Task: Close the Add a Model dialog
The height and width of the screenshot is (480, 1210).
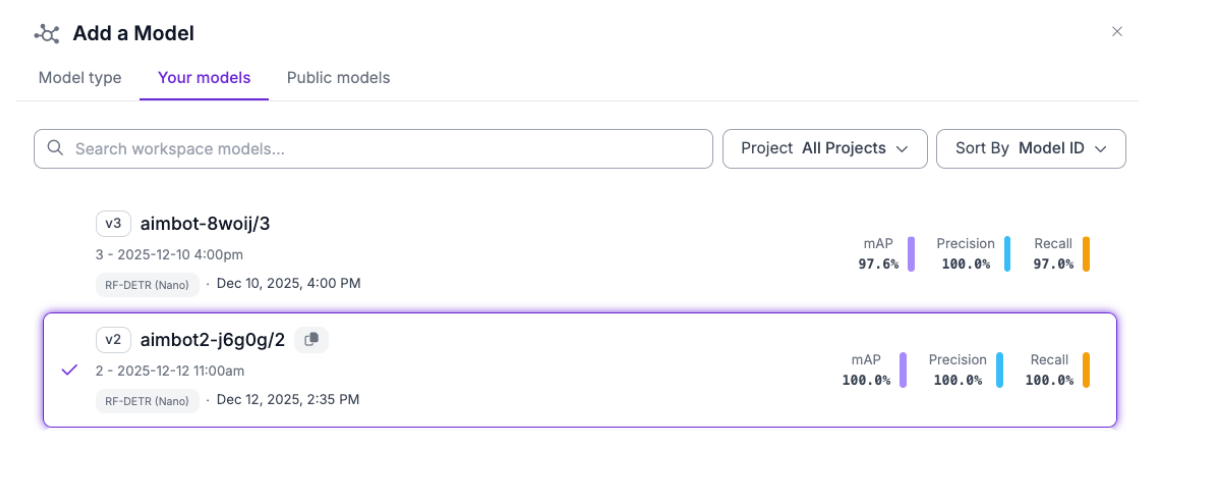Action: (1117, 32)
